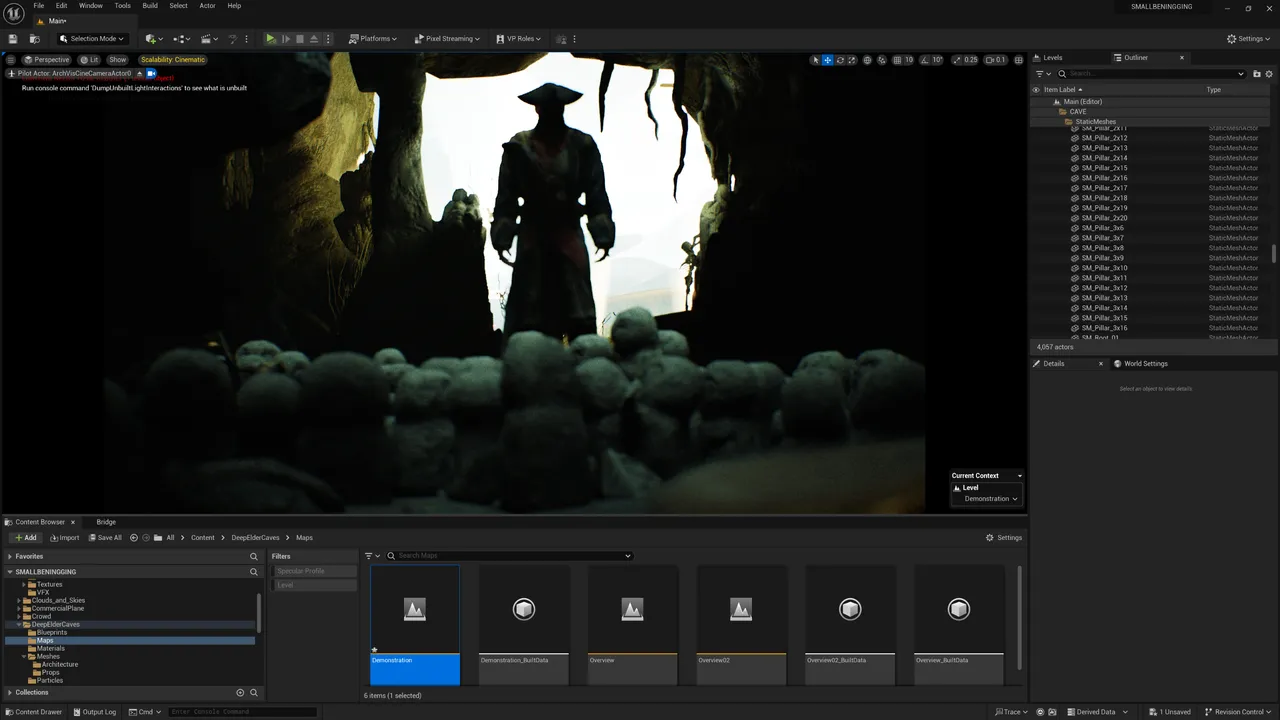
Task: Switch to the Levels tab
Action: point(1053,57)
